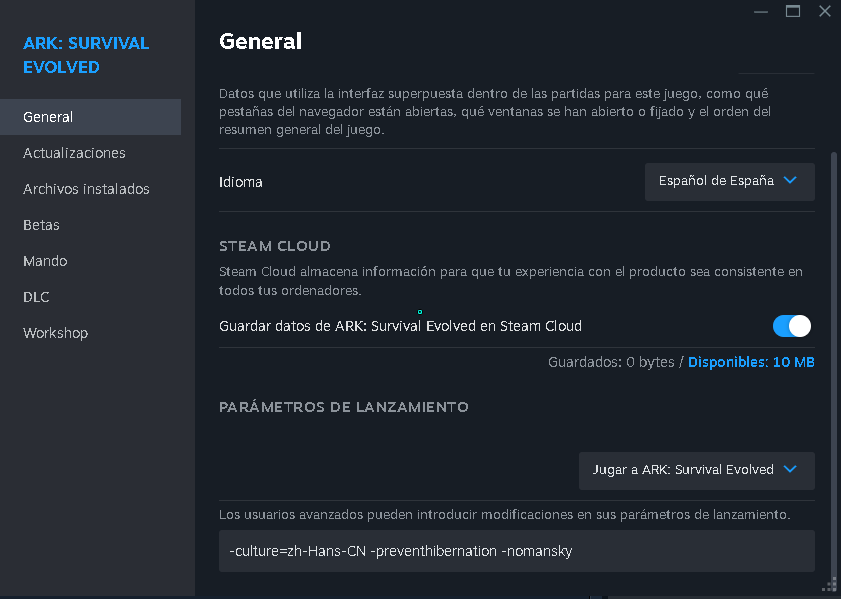This screenshot has width=841, height=599.
Task: Click into the launch parameters text field
Action: click(517, 551)
